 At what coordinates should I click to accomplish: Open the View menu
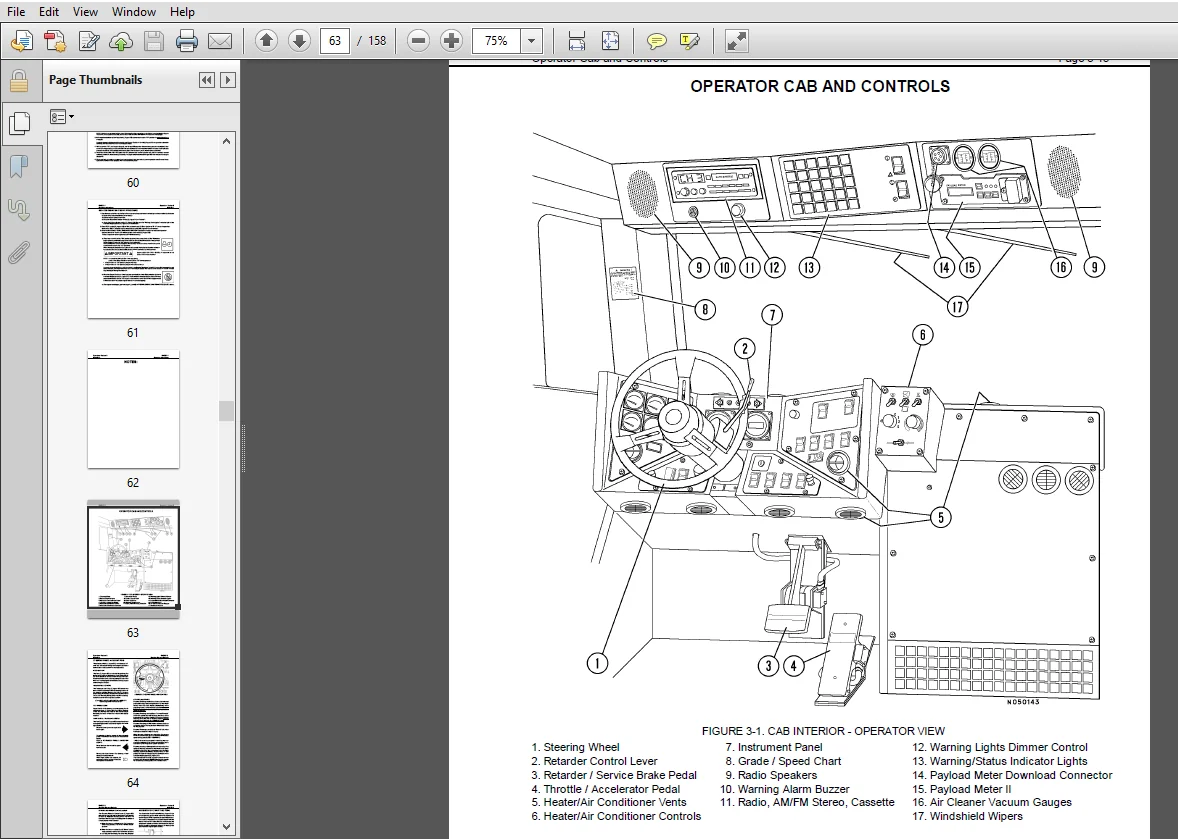[85, 12]
